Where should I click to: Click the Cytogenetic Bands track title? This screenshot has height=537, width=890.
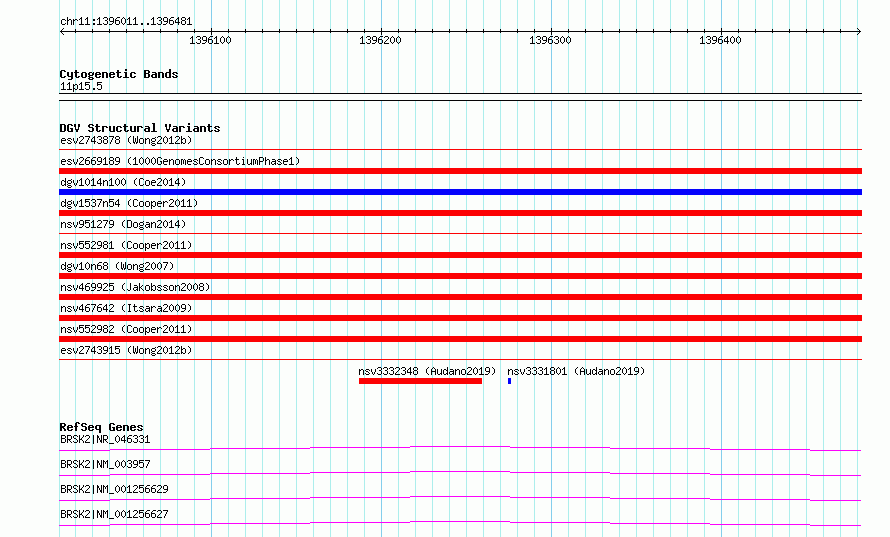click(x=119, y=74)
